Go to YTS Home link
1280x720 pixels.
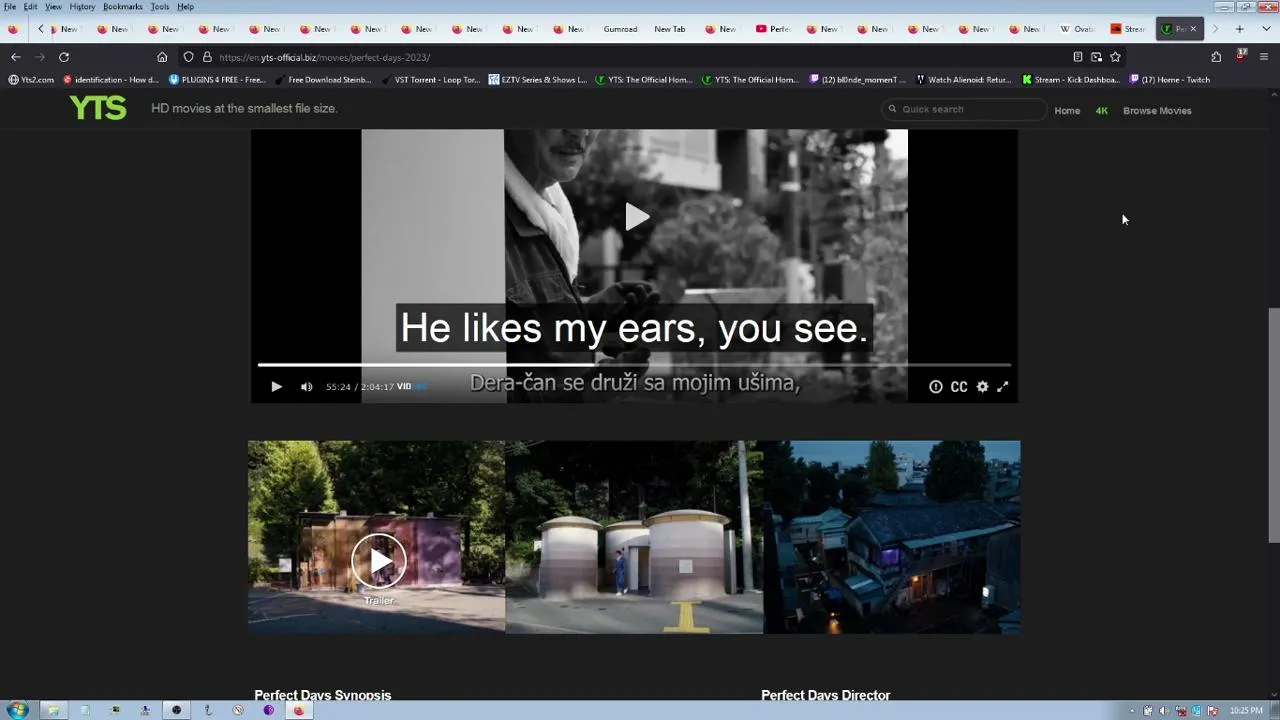pyautogui.click(x=1067, y=110)
